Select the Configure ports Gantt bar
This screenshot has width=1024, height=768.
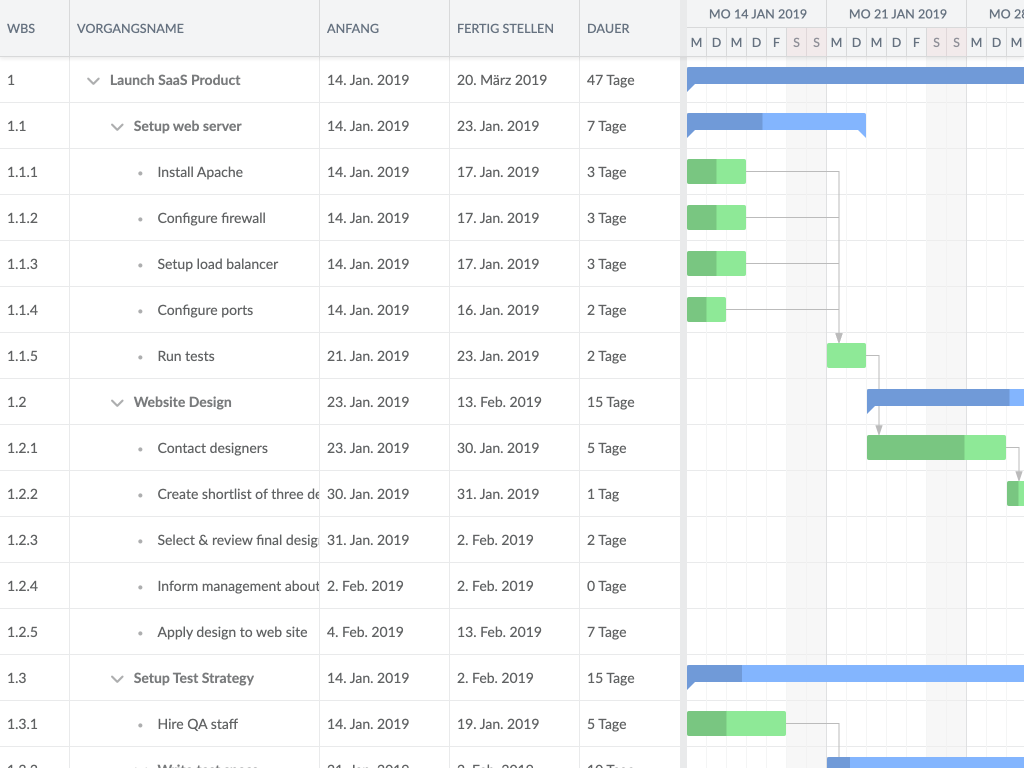tap(706, 310)
